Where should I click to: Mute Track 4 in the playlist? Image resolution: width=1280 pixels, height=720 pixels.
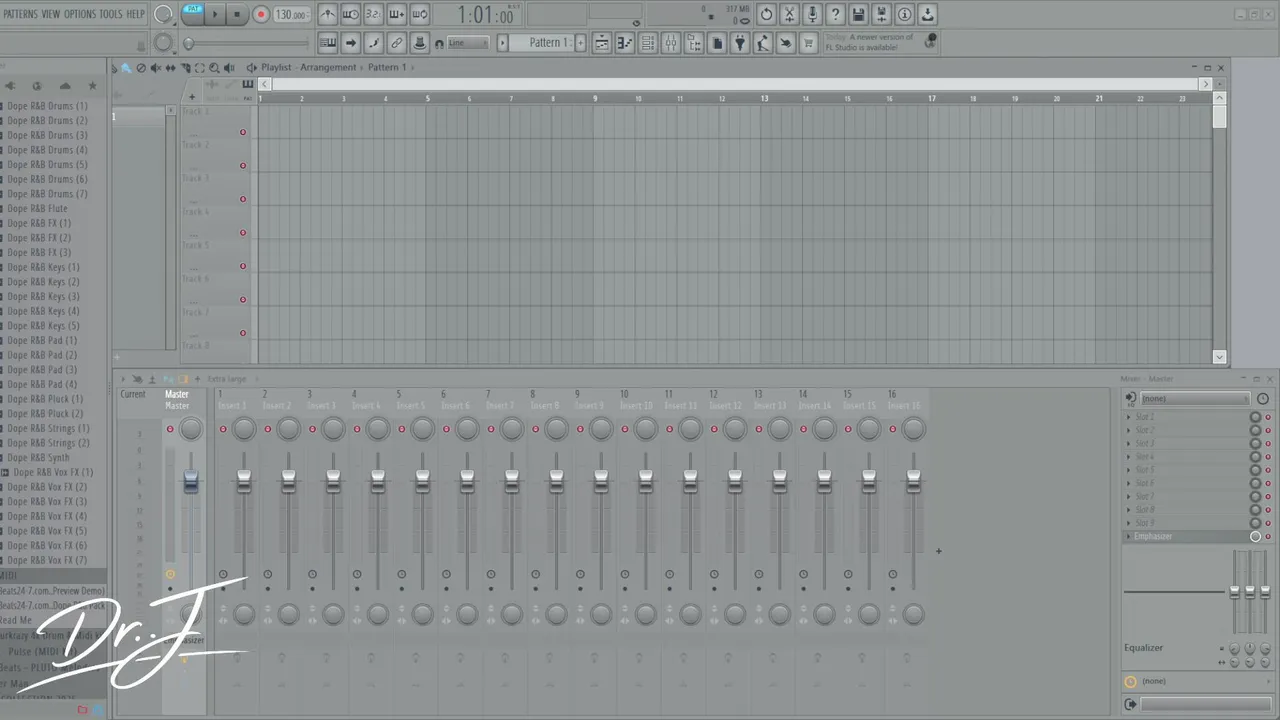[242, 233]
